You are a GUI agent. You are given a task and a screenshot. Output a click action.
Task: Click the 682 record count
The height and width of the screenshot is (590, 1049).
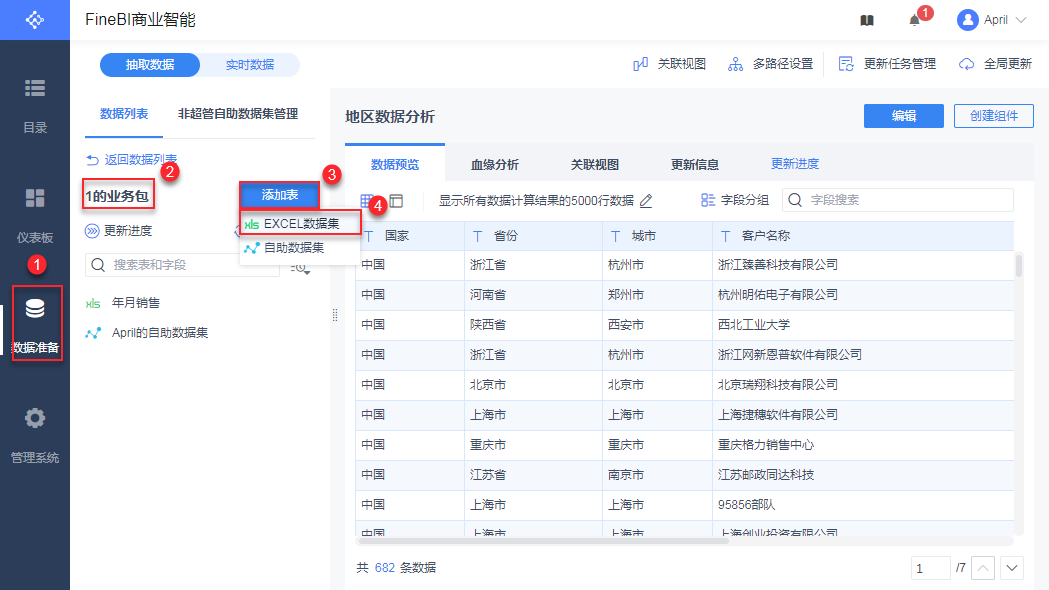pyautogui.click(x=385, y=568)
